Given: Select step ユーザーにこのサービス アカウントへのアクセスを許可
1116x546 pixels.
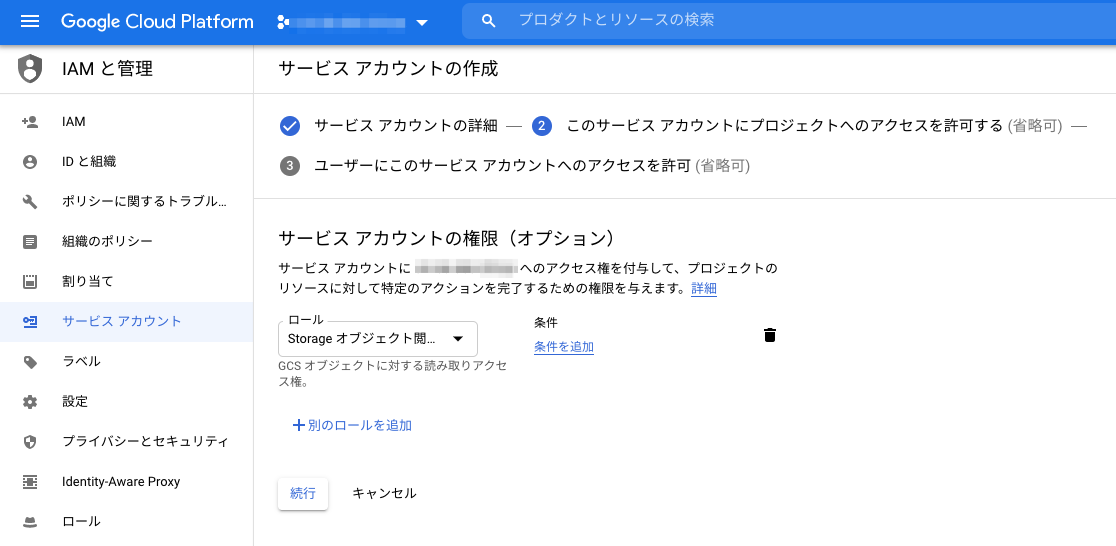Looking at the screenshot, I should [x=502, y=166].
